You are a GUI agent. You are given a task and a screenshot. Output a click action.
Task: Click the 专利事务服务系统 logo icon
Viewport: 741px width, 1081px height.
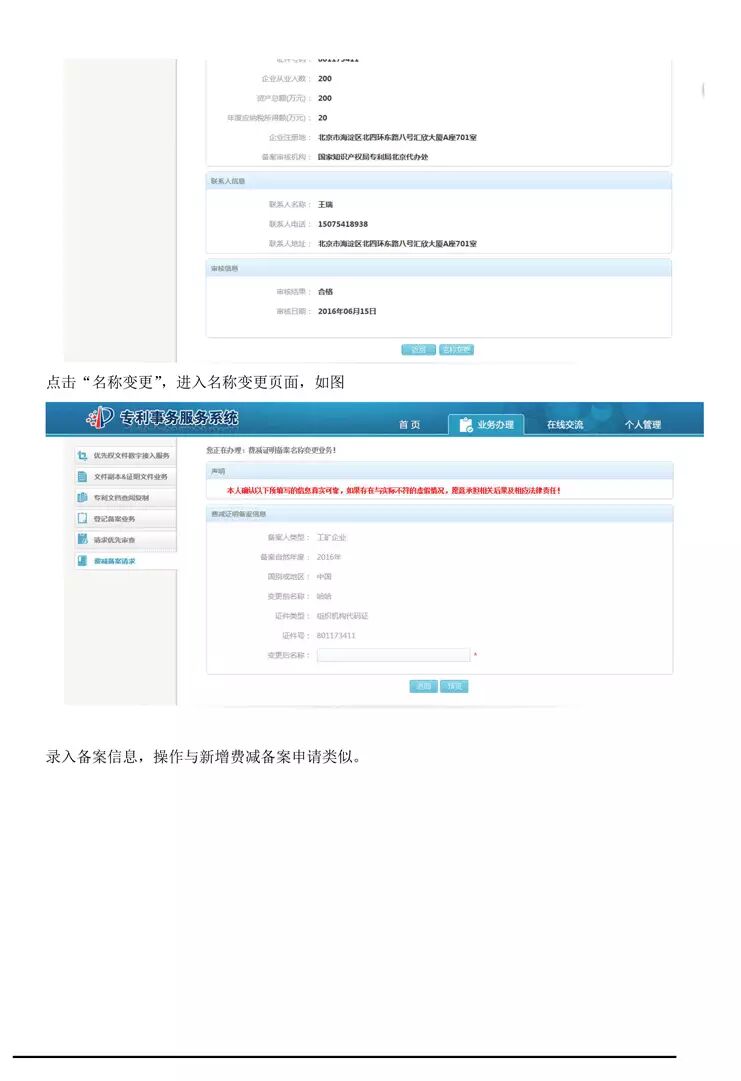[x=101, y=417]
